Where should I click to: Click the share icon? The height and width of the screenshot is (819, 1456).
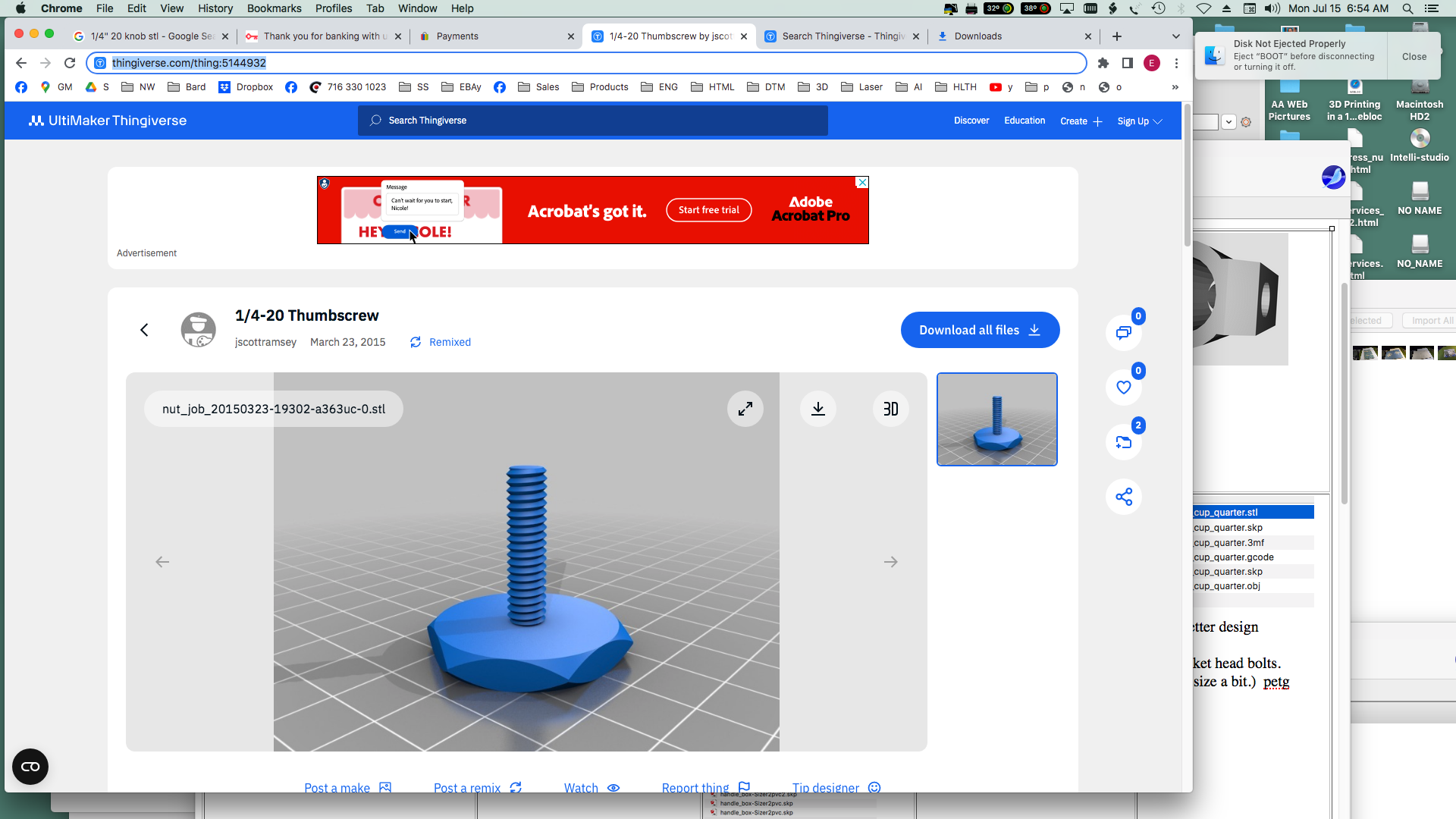tap(1124, 497)
